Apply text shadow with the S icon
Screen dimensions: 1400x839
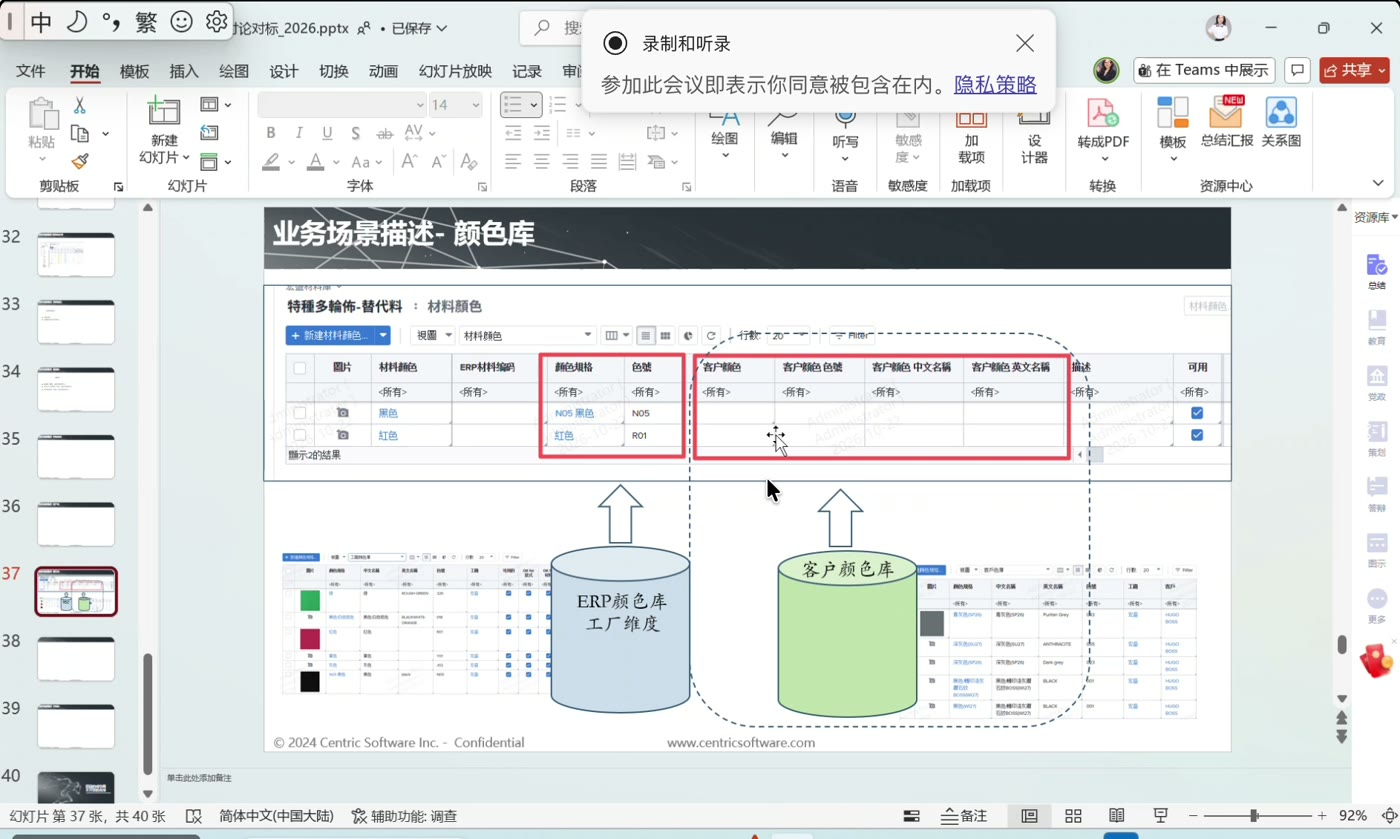[x=356, y=133]
